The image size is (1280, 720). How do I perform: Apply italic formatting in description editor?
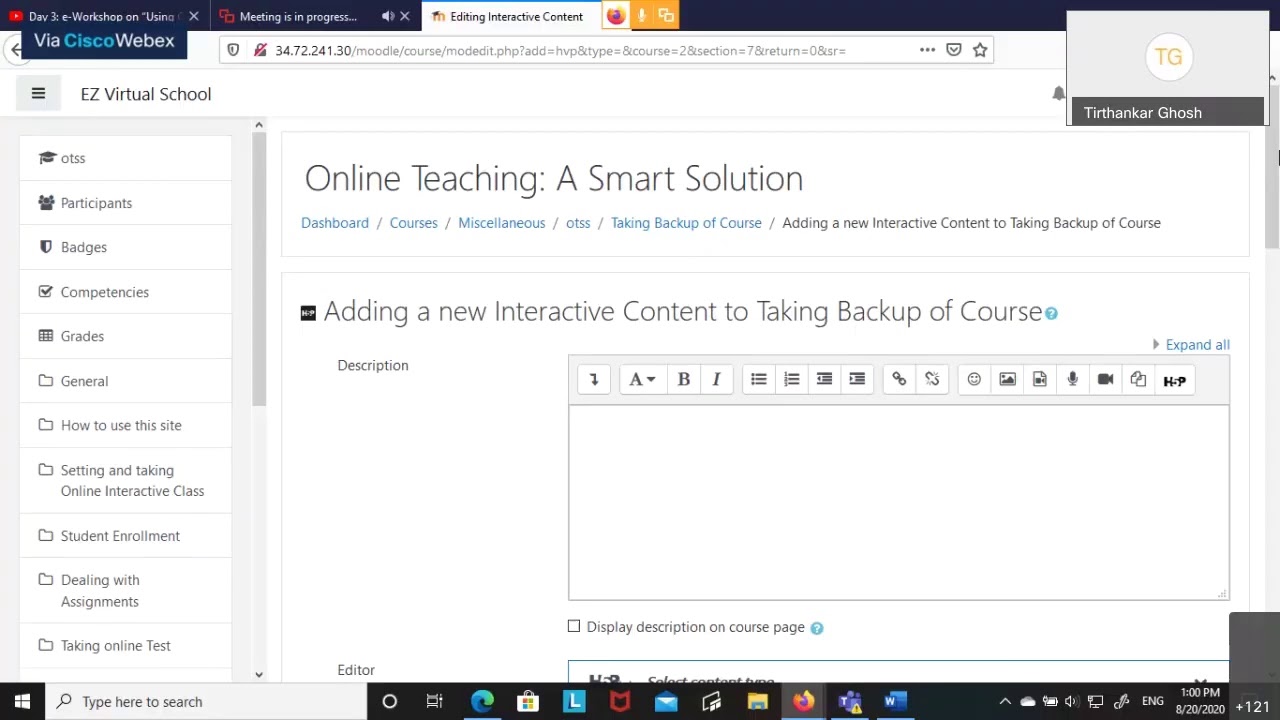(x=716, y=380)
